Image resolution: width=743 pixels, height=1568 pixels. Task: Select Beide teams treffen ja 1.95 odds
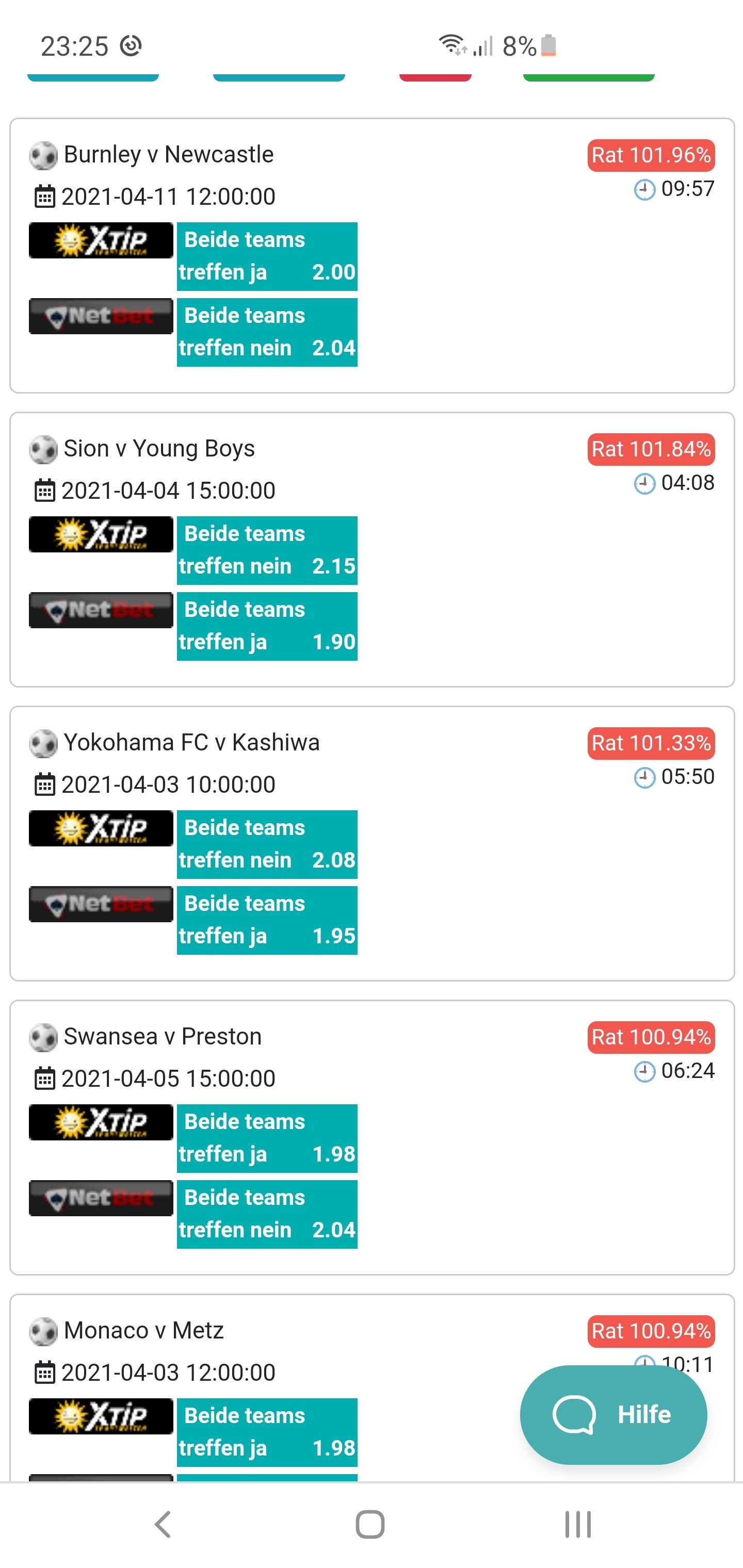(267, 920)
